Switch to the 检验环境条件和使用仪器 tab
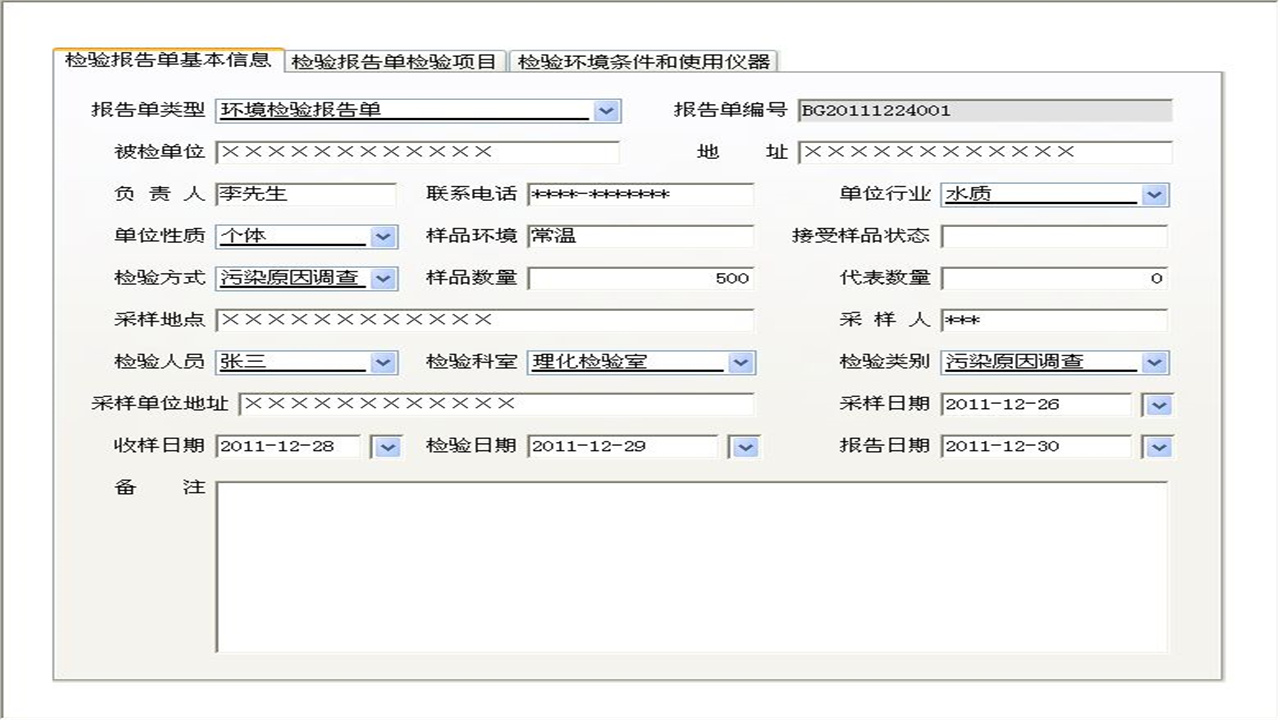This screenshot has height=720, width=1280. [x=646, y=60]
